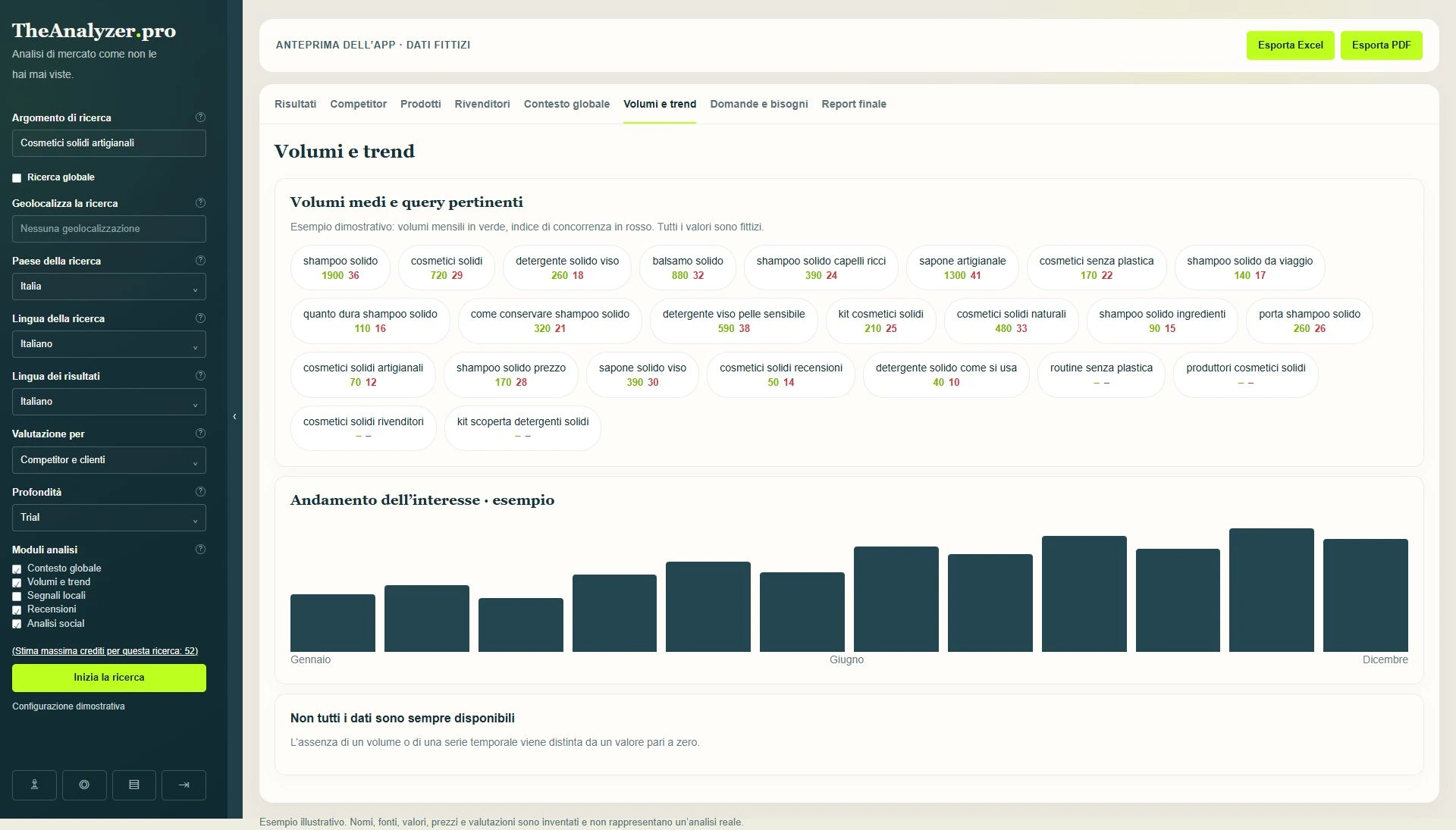Open help icon next to Lingua della ricerca

200,318
